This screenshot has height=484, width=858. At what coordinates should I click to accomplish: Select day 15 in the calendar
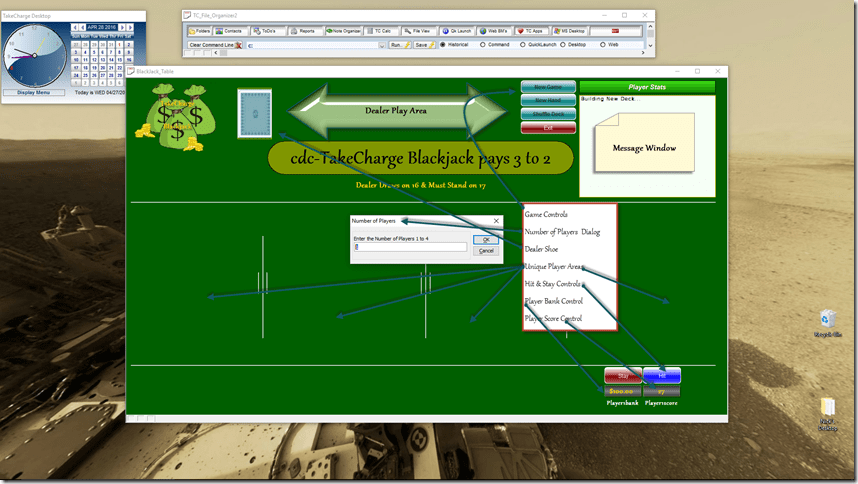[x=119, y=60]
